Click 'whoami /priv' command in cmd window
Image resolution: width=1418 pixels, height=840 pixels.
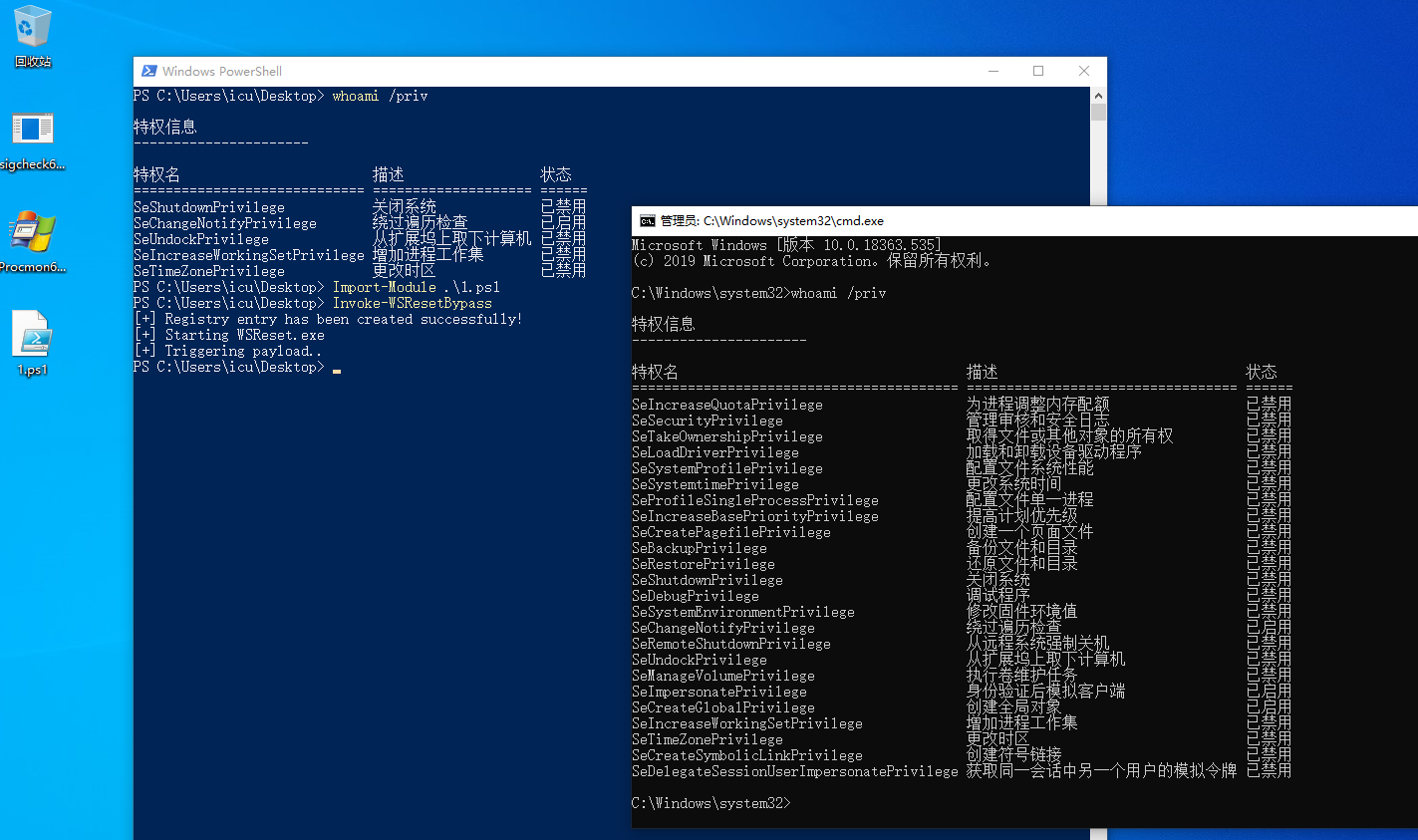[x=839, y=293]
